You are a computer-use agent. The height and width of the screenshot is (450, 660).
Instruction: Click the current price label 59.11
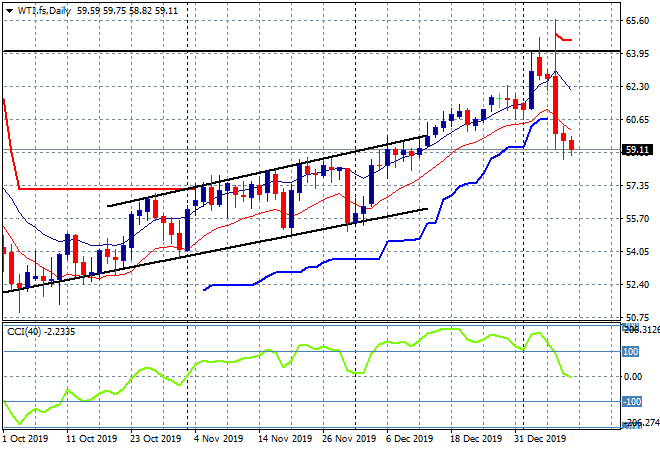[637, 150]
